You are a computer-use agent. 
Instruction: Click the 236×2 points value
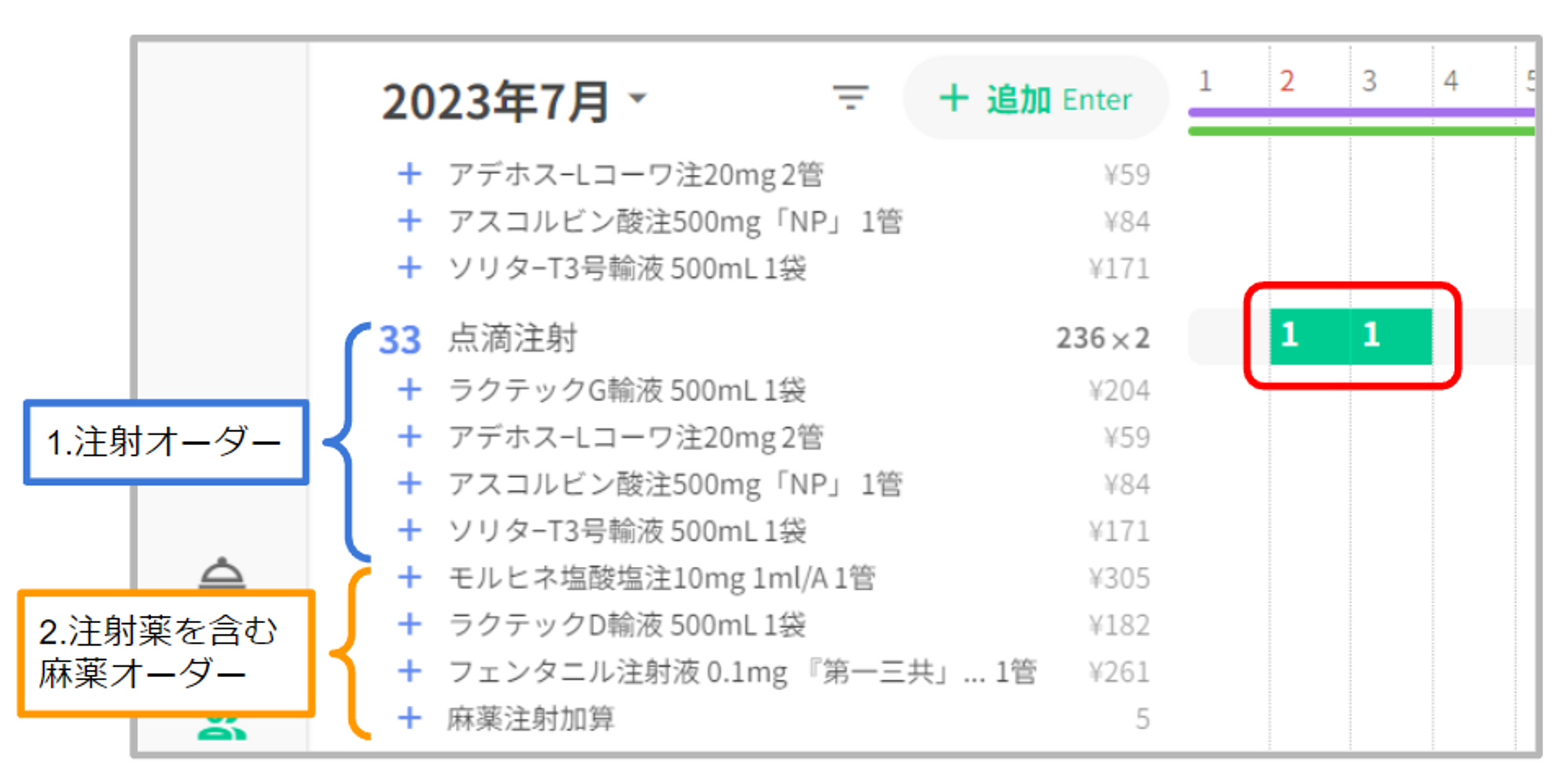point(1102,339)
